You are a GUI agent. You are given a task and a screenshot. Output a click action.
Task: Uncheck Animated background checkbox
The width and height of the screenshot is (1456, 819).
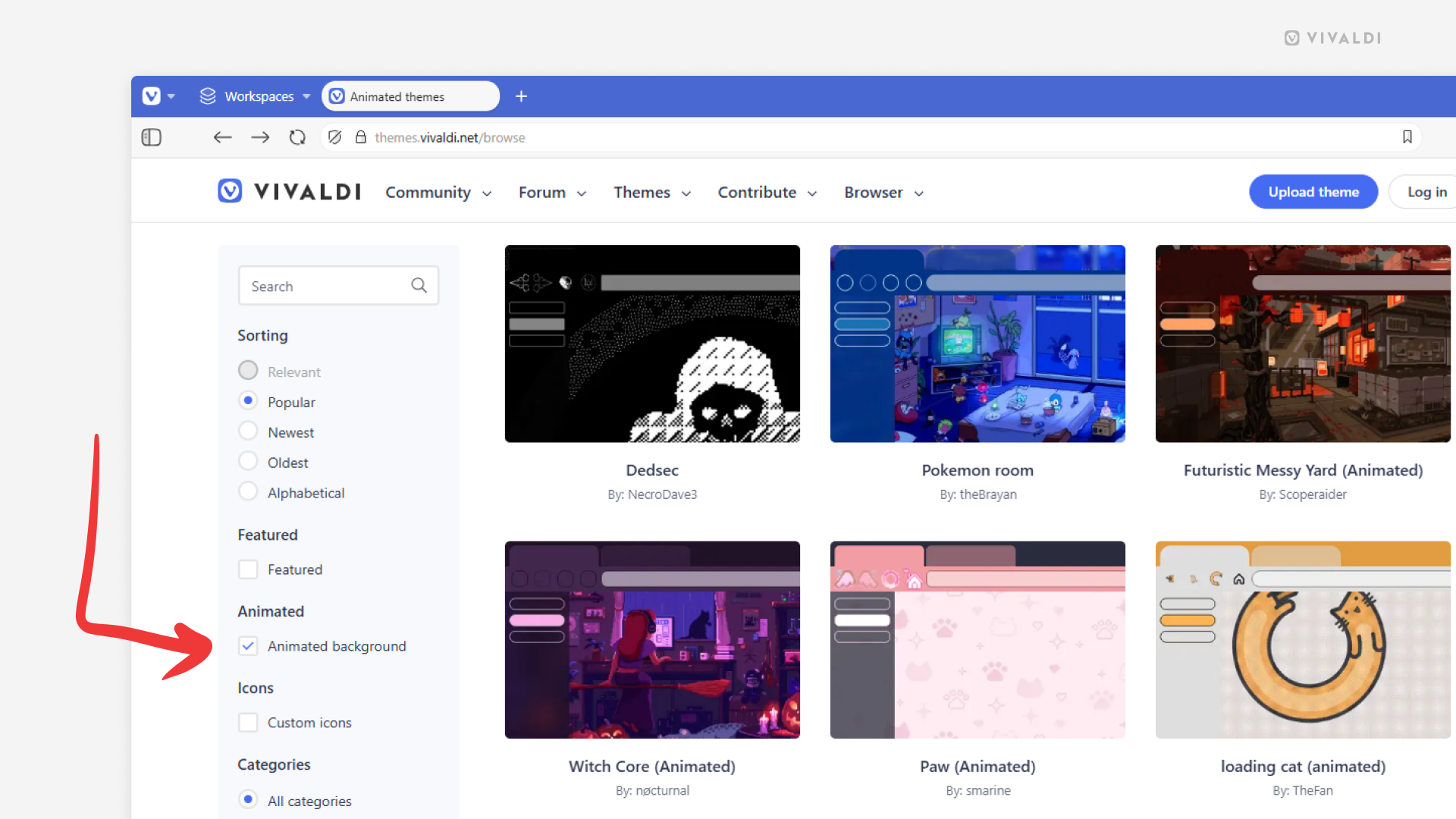click(x=248, y=646)
